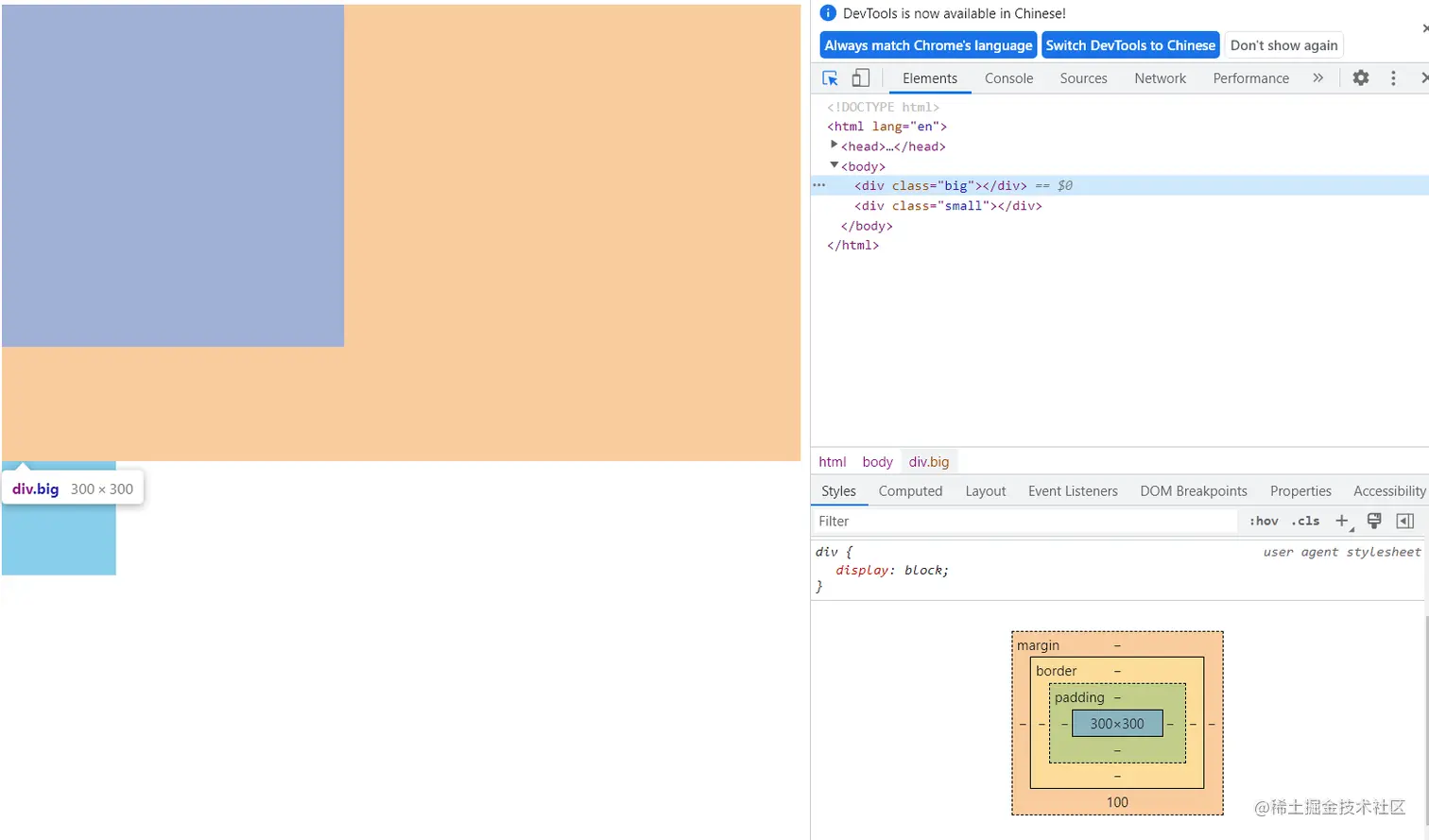Click Don't show again button

click(1283, 45)
